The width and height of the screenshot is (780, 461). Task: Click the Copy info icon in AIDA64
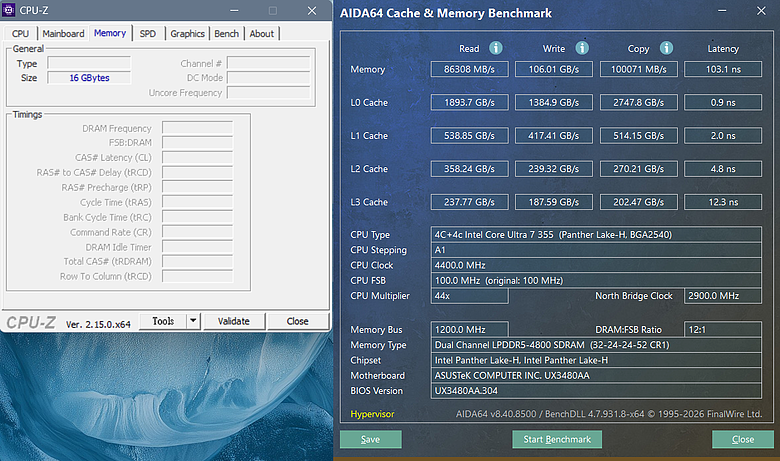point(667,48)
